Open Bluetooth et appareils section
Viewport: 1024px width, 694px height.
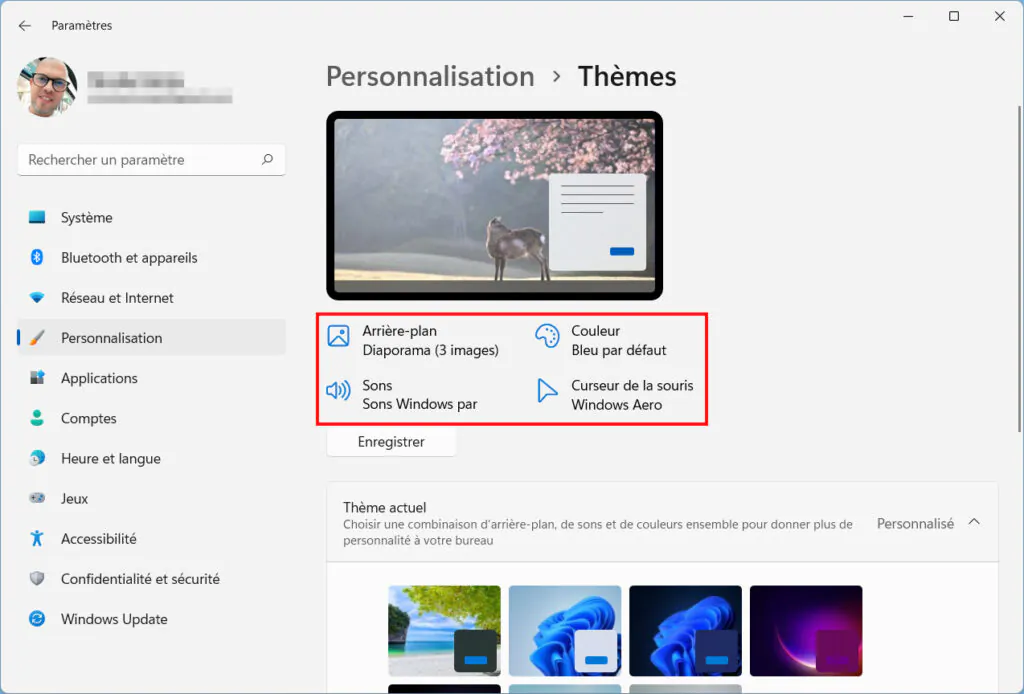click(x=152, y=257)
